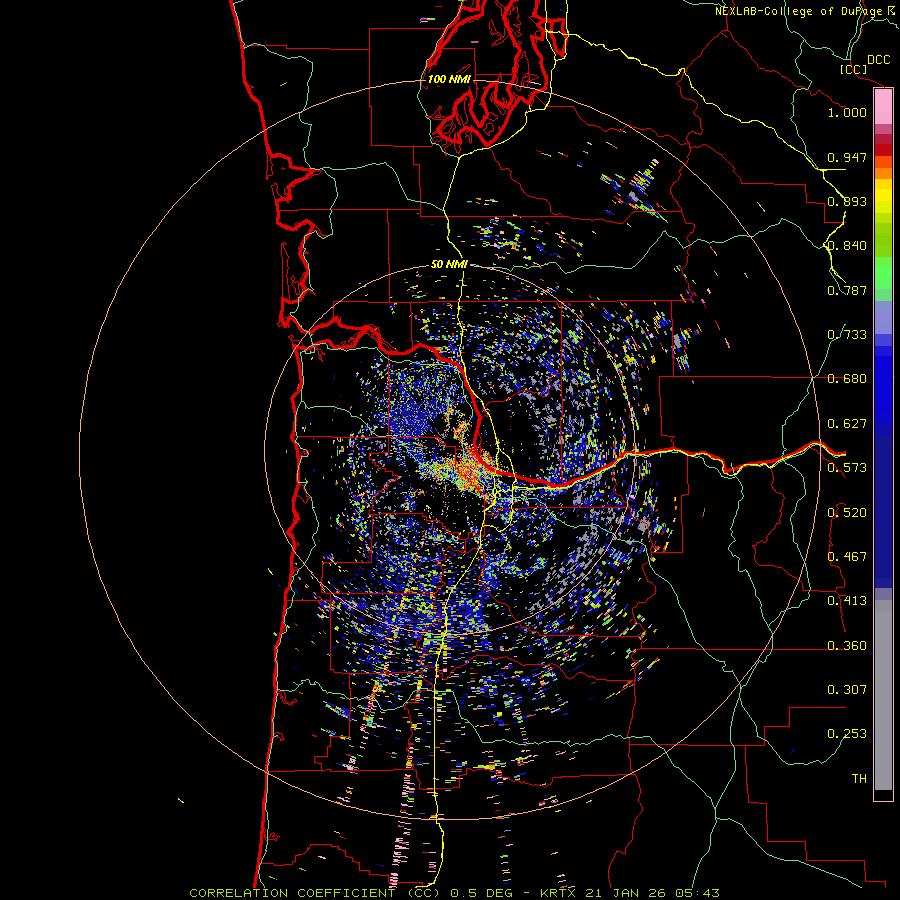
Task: Click the 0.307 scale value
Action: [847, 690]
